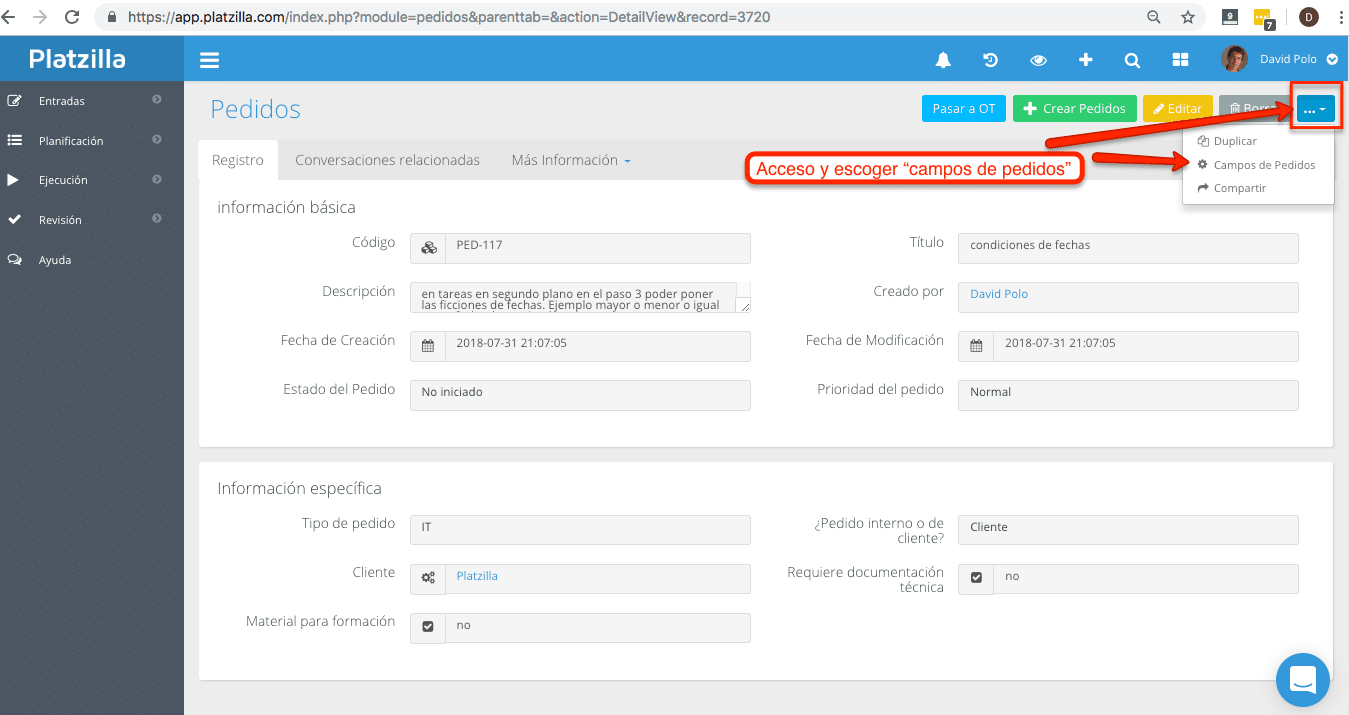Click the eye icon in top bar
This screenshot has height=715, width=1349.
(1038, 60)
